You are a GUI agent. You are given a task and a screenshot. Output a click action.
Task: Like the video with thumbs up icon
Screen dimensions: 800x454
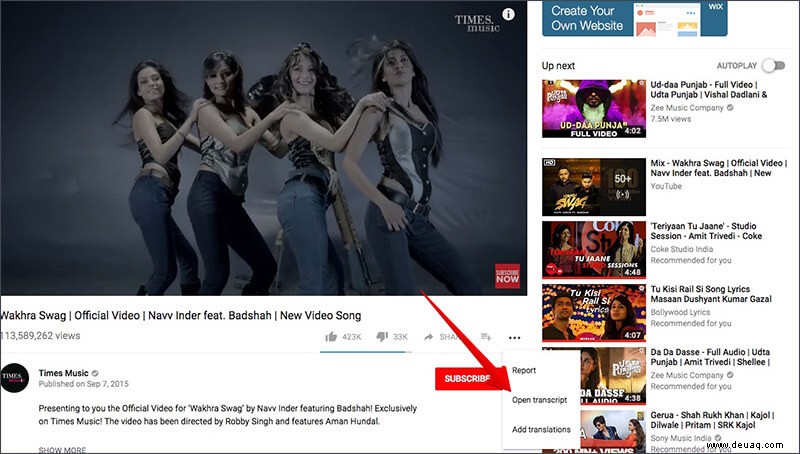coord(331,337)
